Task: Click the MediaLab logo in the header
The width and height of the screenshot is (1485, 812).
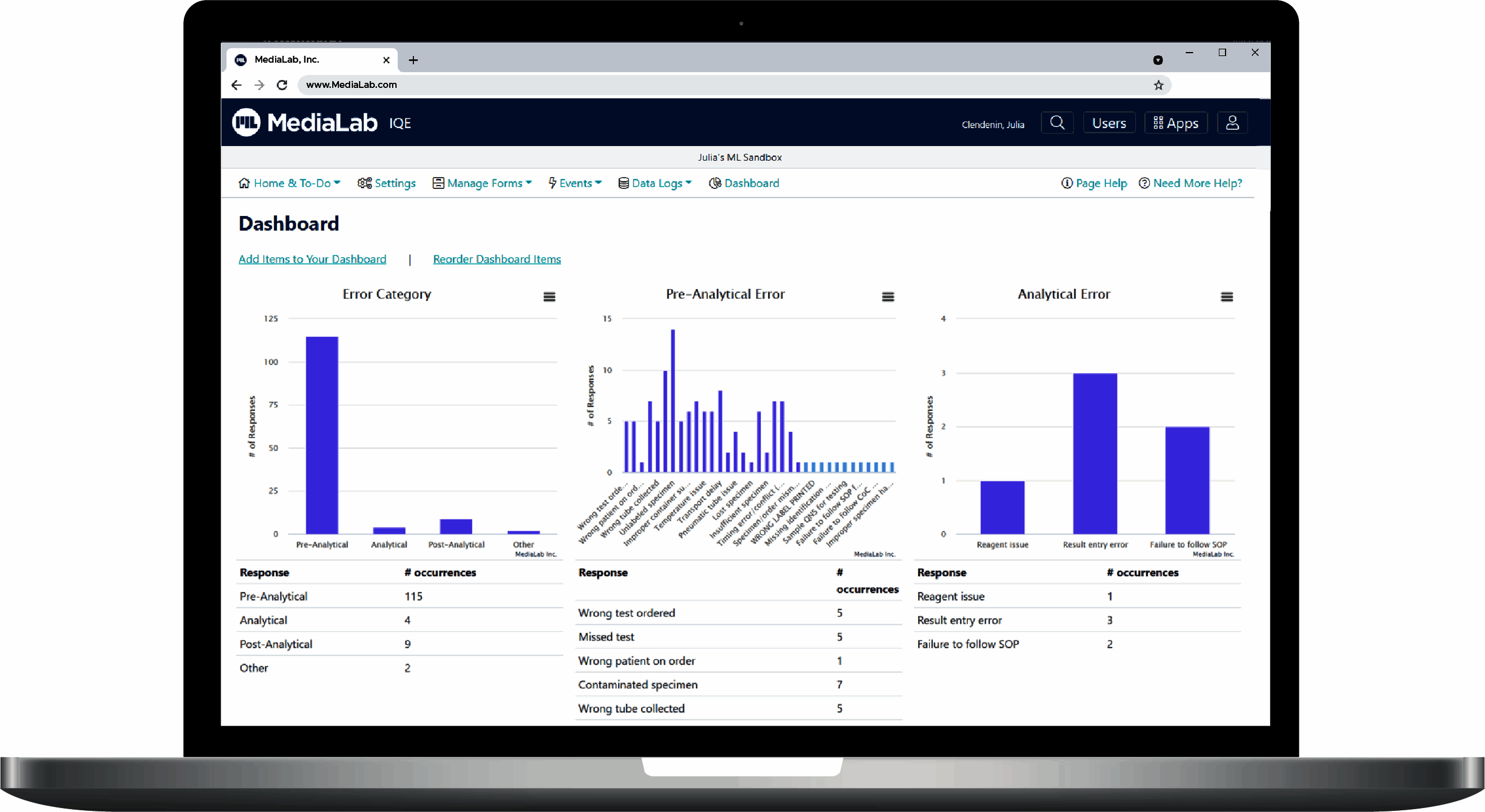Action: 305,123
